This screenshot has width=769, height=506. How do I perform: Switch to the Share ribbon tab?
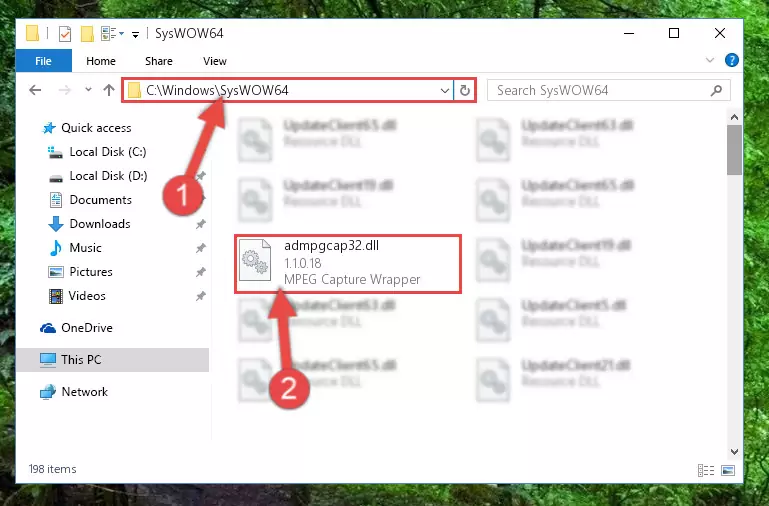click(x=159, y=61)
